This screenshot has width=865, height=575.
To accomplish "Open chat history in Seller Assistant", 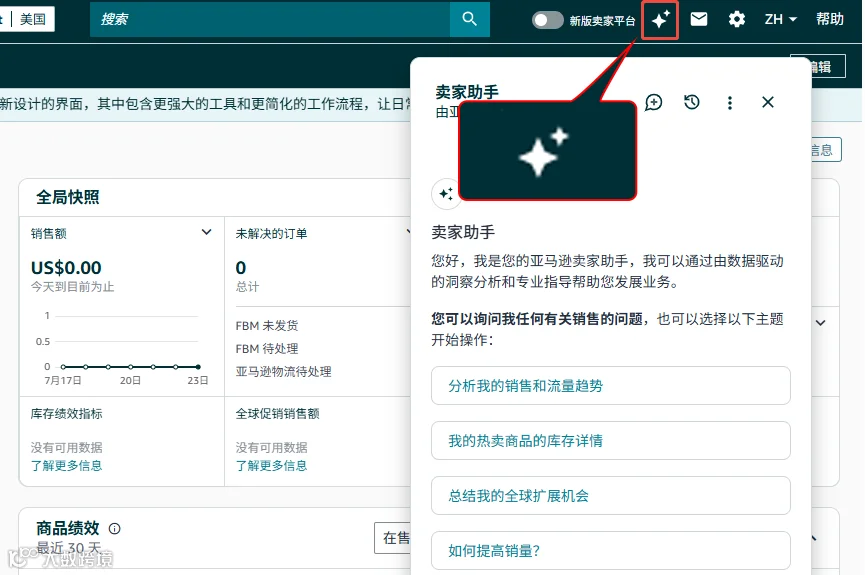I will click(x=691, y=103).
